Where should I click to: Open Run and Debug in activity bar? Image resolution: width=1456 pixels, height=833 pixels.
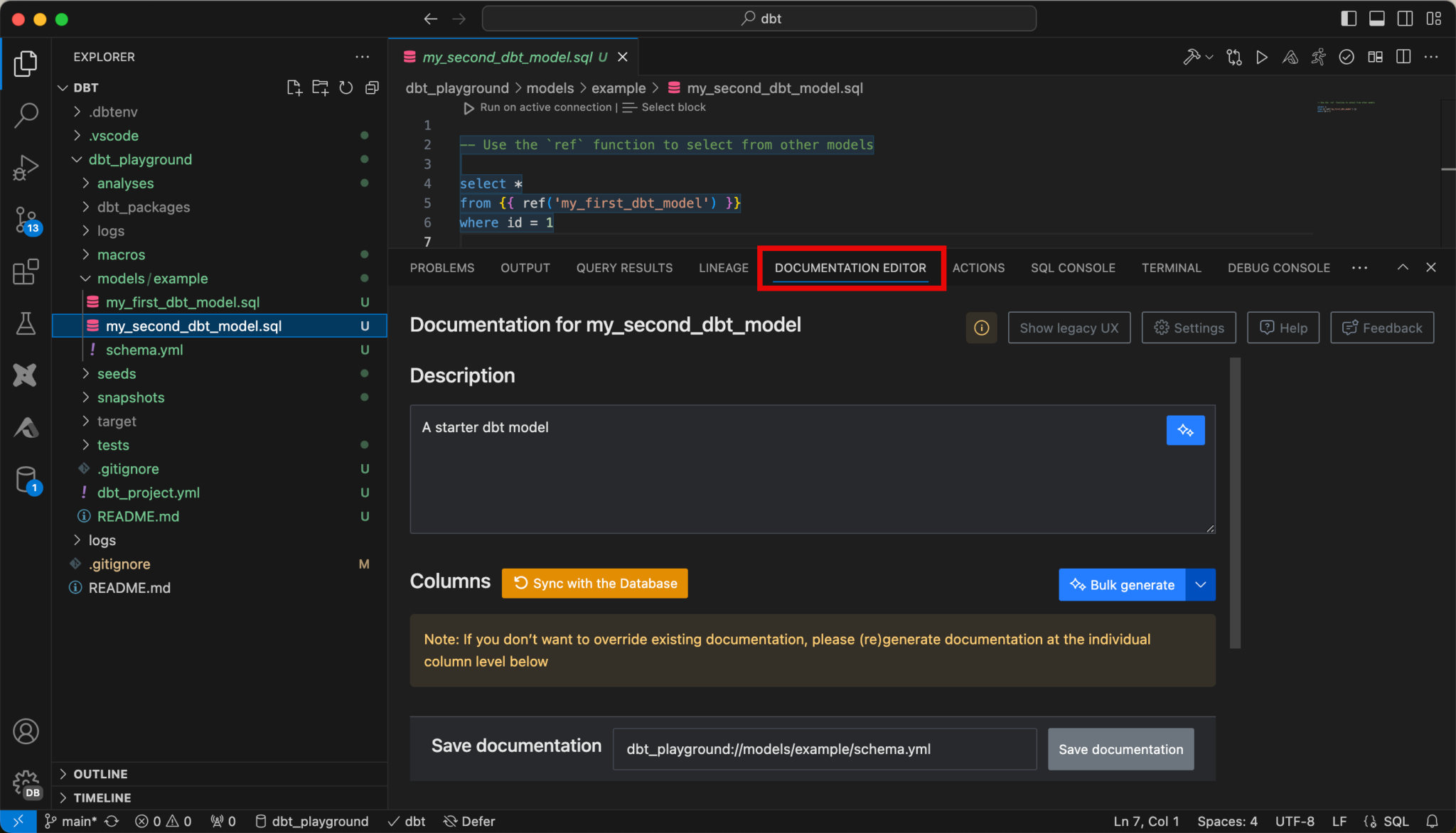(26, 168)
